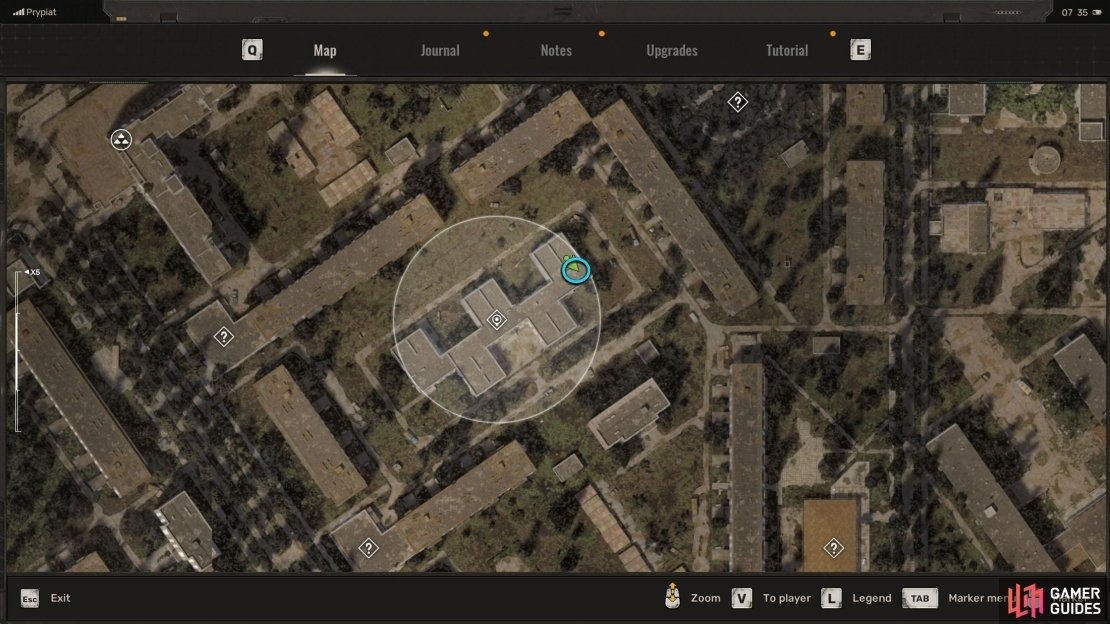Open the Marker menu with TAB
The image size is (1110, 624).
[920, 599]
